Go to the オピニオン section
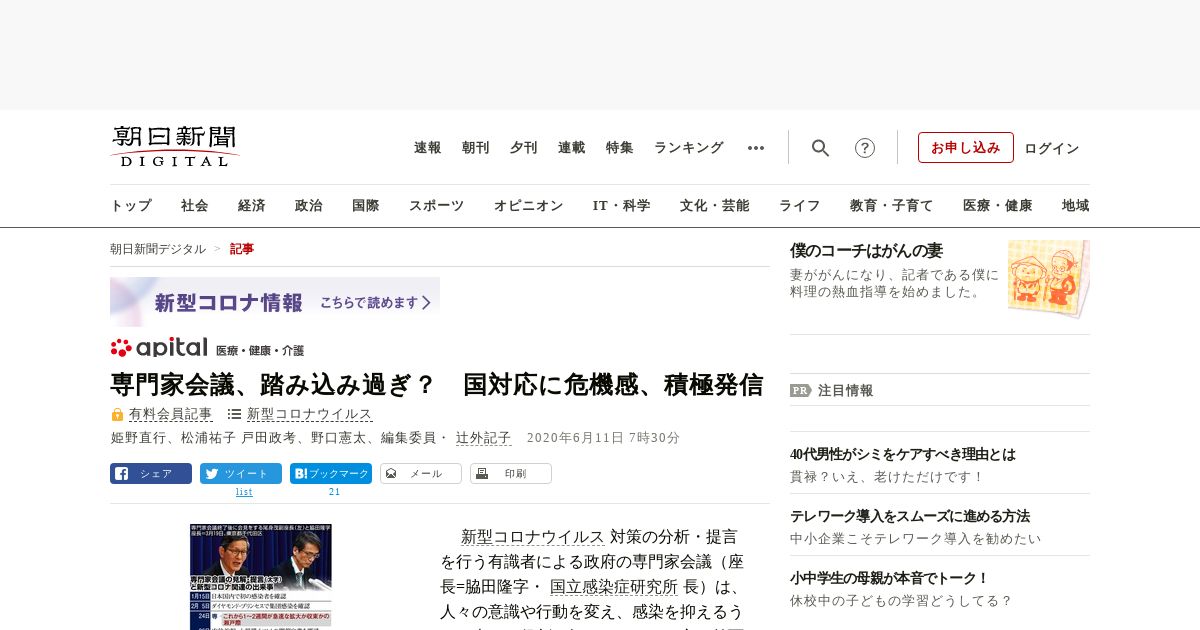 (x=529, y=205)
